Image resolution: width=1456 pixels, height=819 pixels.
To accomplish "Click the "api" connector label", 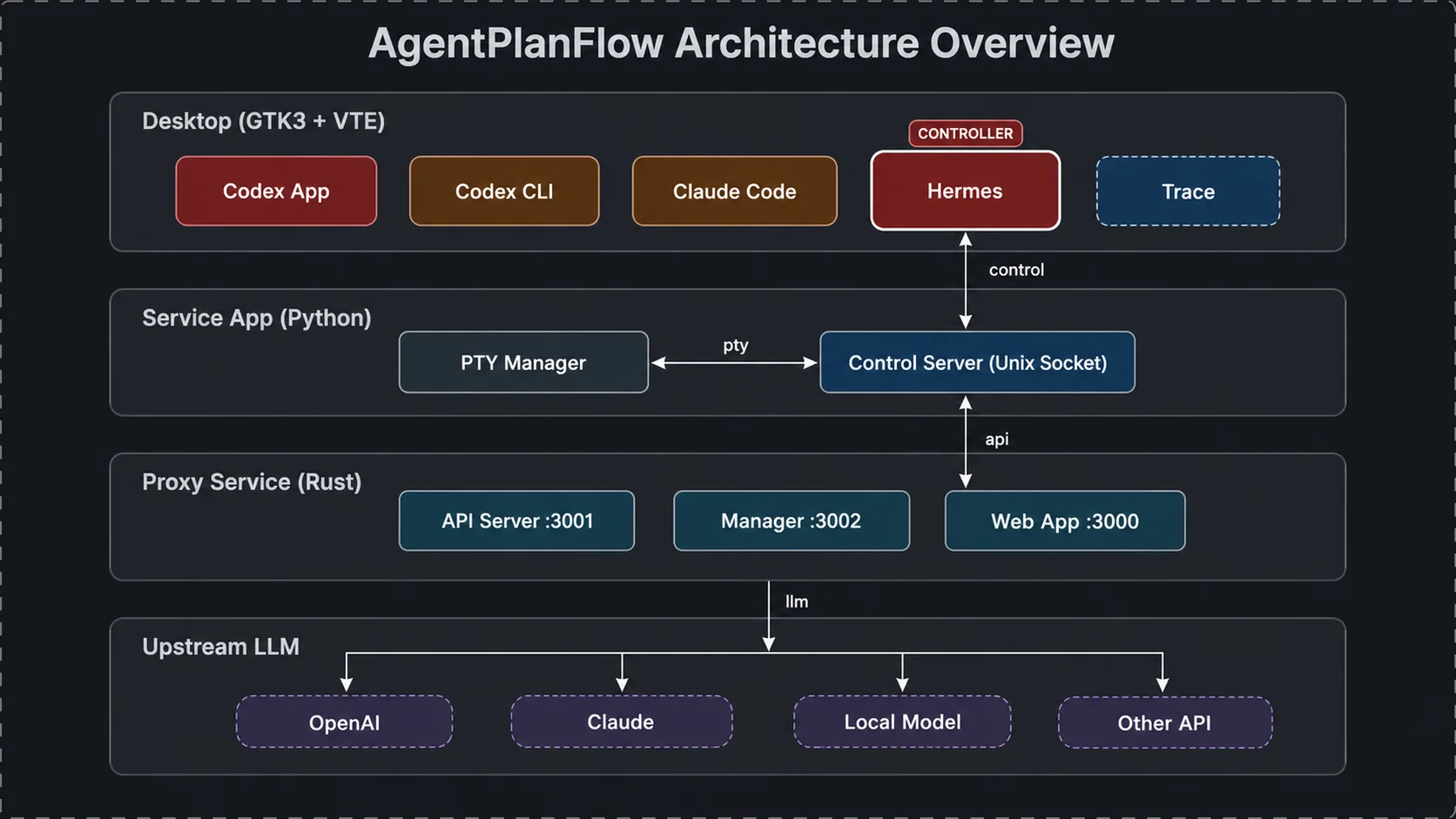I will click(996, 440).
